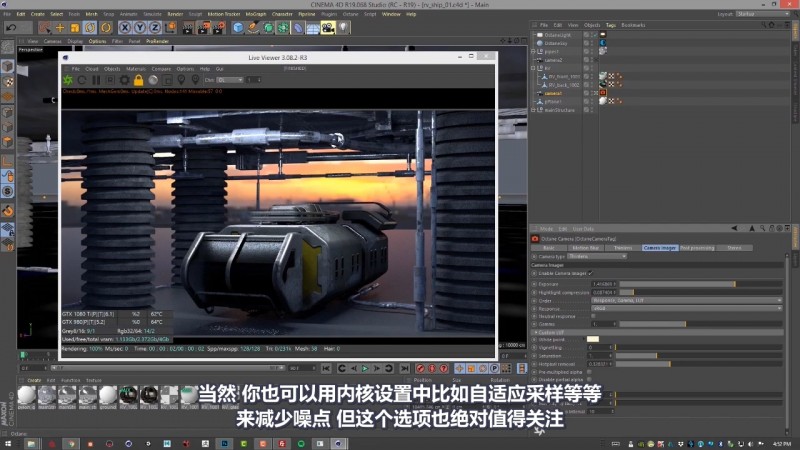This screenshot has height=450, width=800.
Task: Add a Cube primitive object
Action: pos(238,28)
